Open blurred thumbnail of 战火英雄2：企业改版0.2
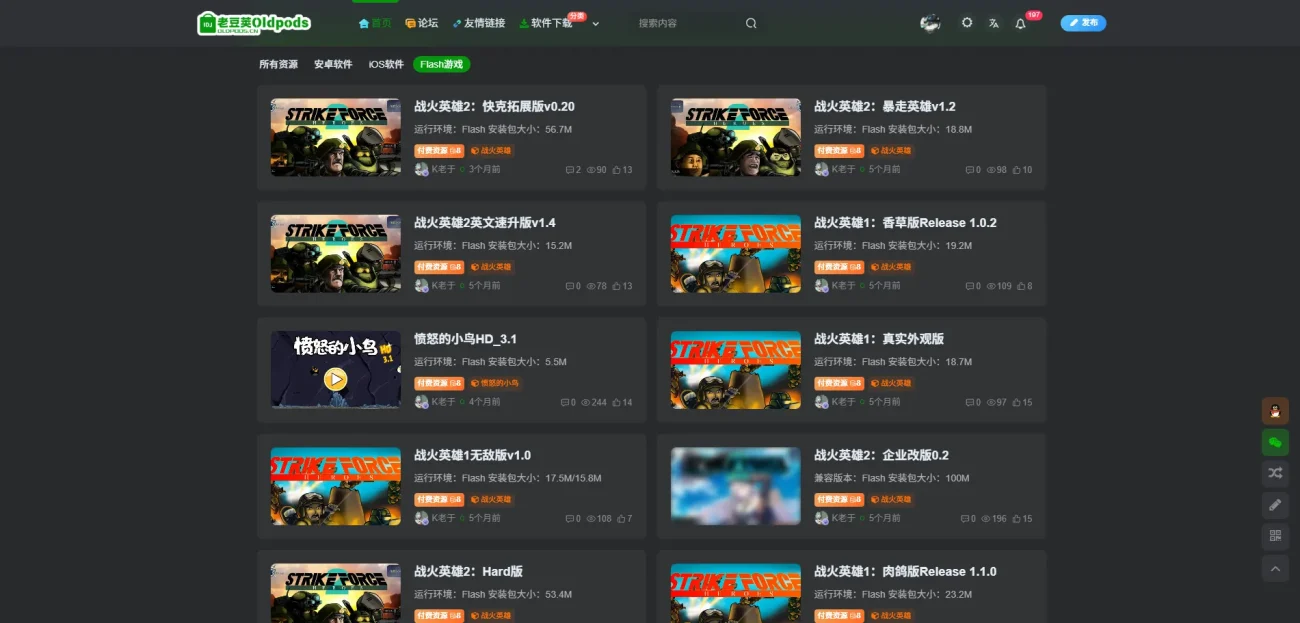 736,486
